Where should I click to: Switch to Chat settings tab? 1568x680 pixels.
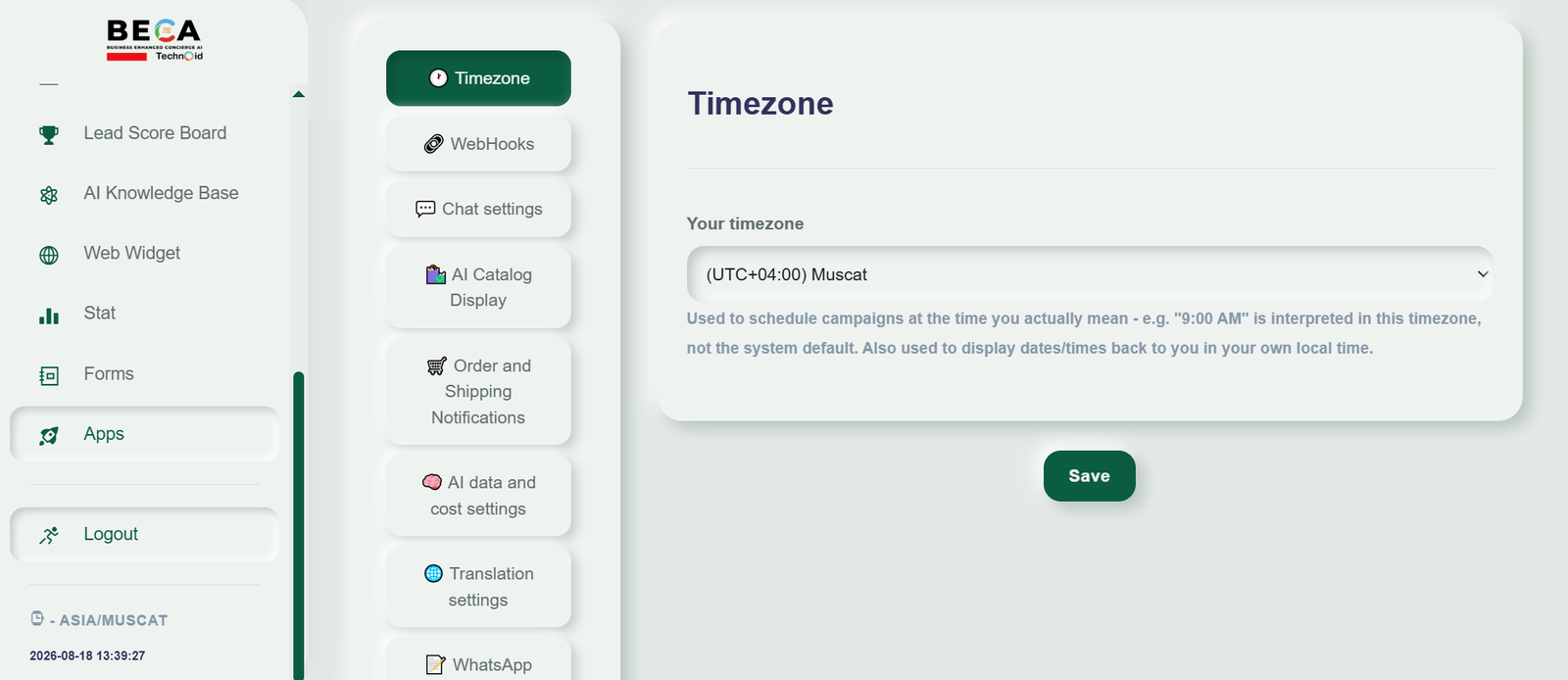478,209
